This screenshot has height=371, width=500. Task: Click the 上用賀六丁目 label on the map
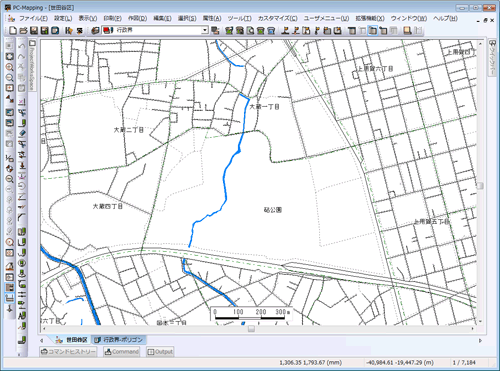(x=375, y=69)
